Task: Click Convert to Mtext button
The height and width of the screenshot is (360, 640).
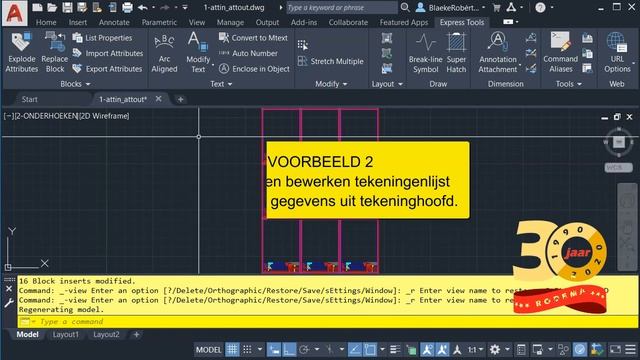Action: click(253, 38)
